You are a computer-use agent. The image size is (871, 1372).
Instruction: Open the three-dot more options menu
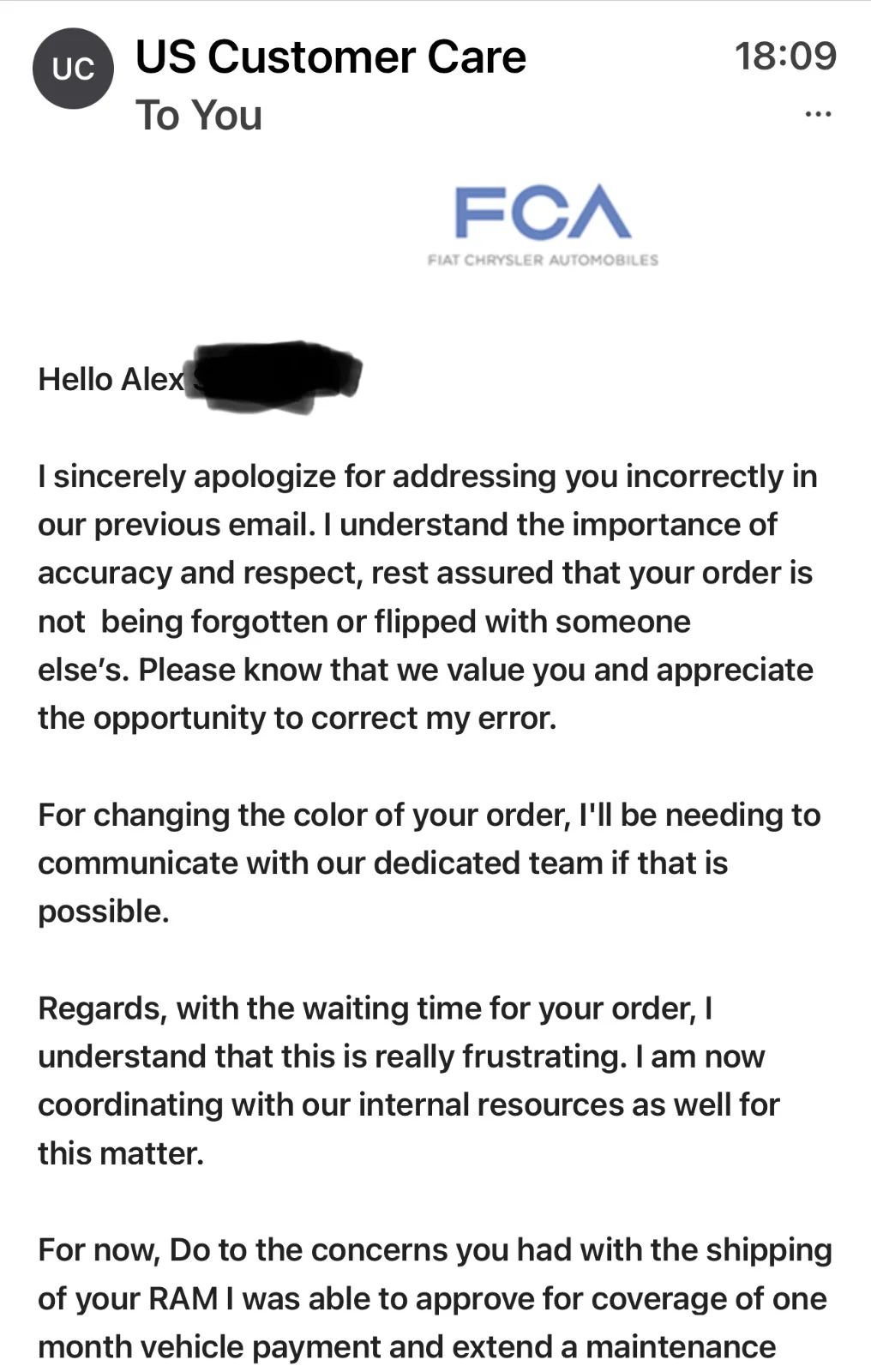(x=818, y=114)
